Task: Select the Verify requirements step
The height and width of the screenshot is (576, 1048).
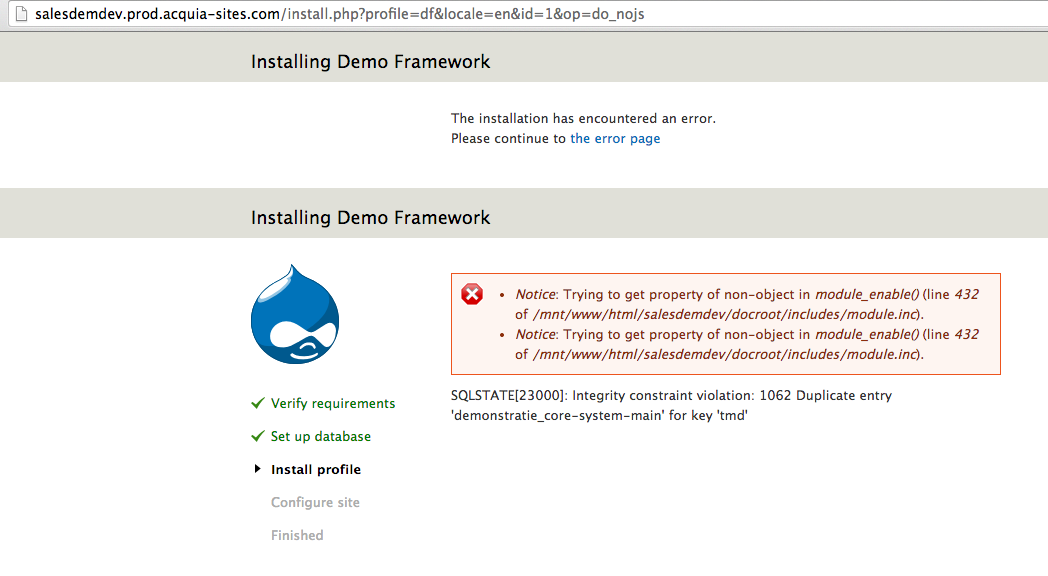Action: pos(333,404)
